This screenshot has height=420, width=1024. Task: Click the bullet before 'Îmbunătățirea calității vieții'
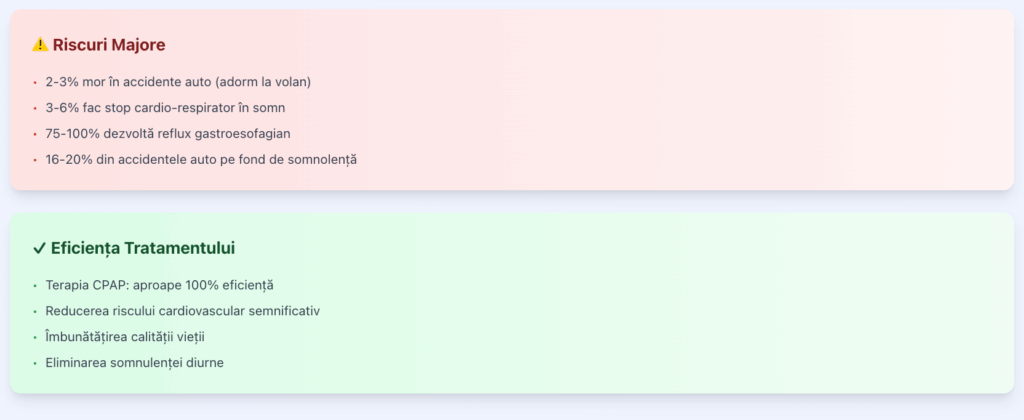(34, 337)
